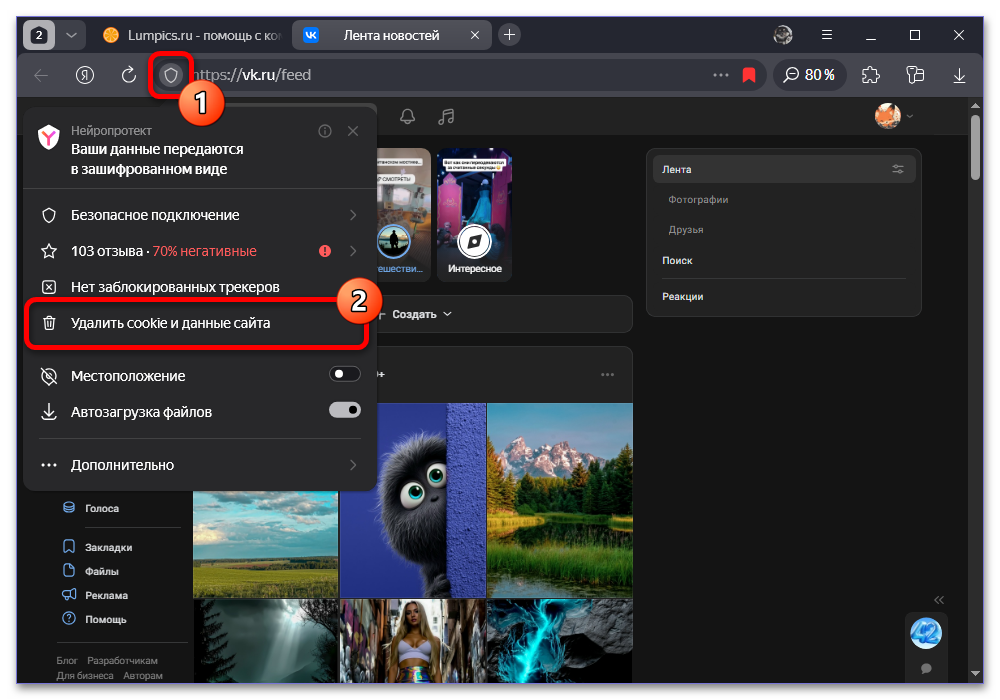
Task: Open zoom control showing 80 %
Action: 809,75
